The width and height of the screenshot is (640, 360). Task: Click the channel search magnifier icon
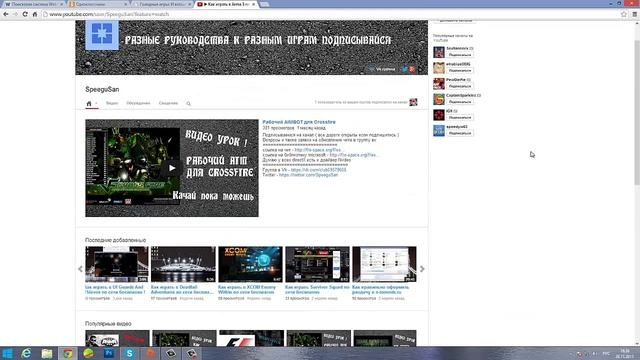coord(189,104)
